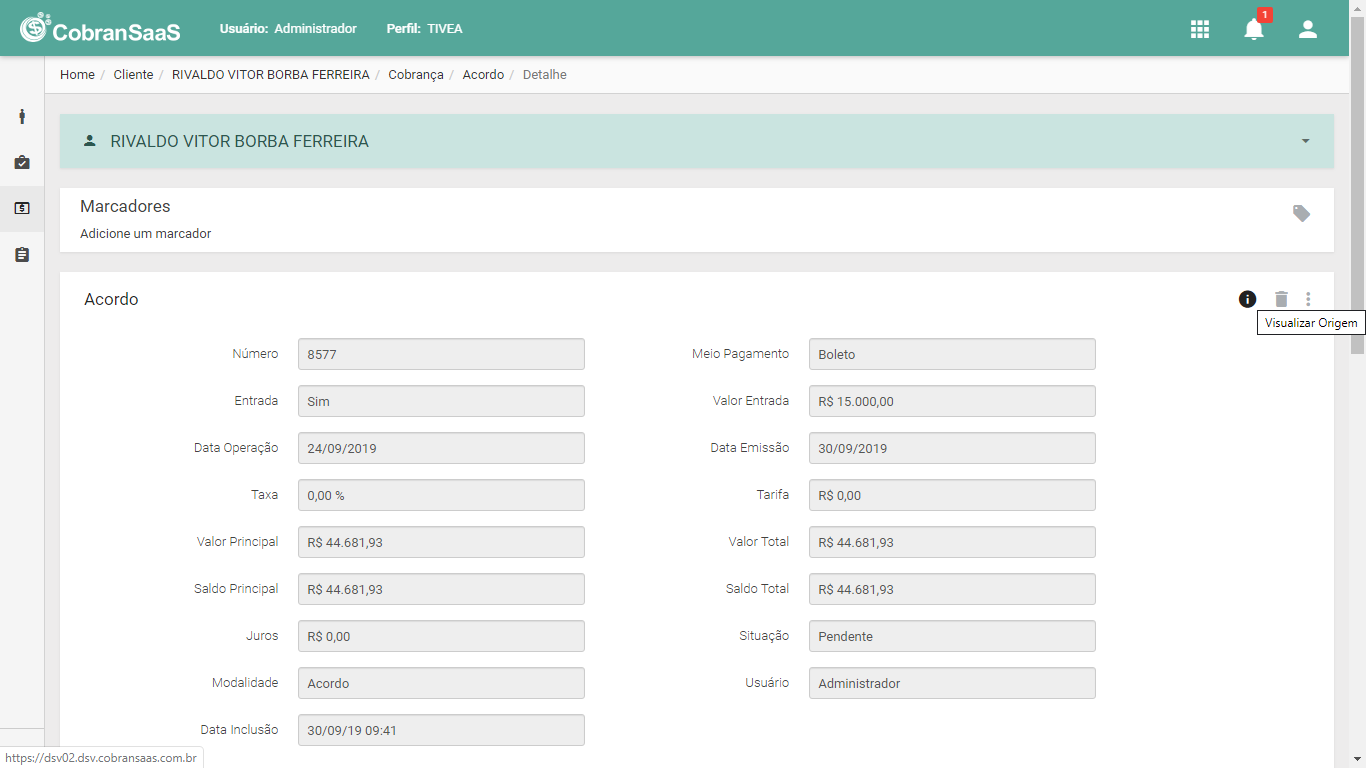Screen dimensions: 1366x768
Task: Click 'Usuário: Administrador' in header
Action: click(288, 29)
